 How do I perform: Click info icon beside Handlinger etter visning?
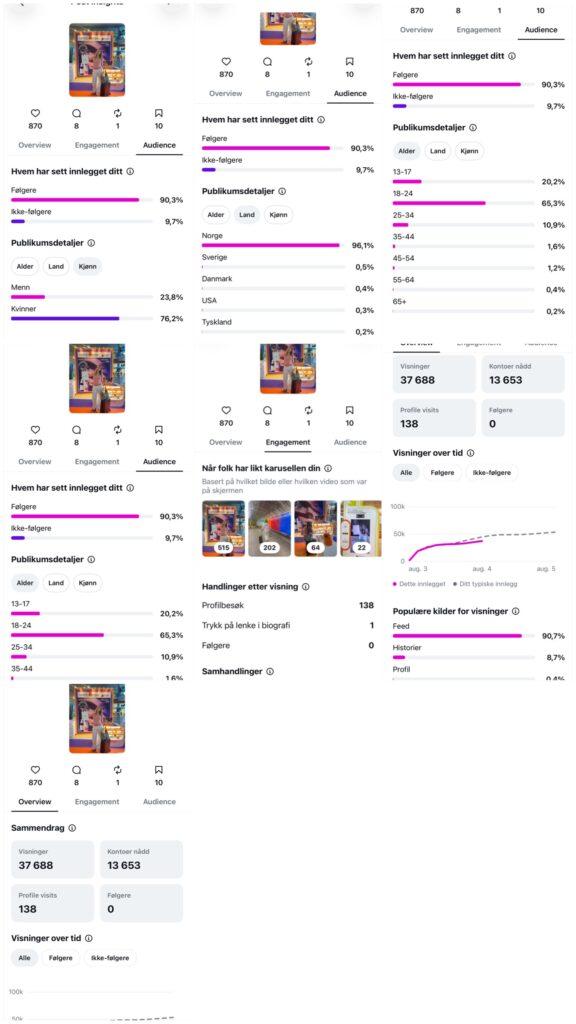coord(305,586)
